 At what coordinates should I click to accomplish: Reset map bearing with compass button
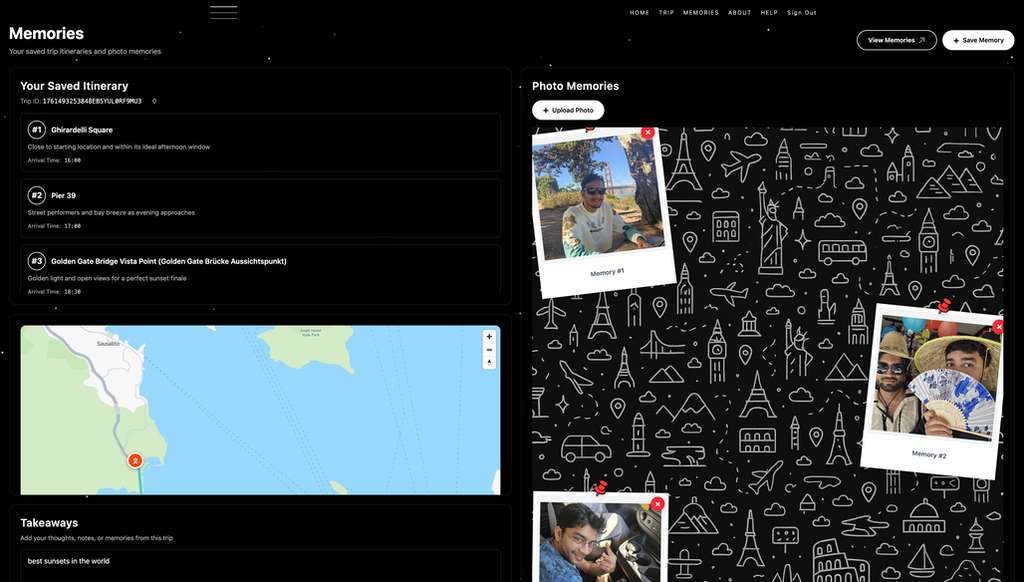(489, 363)
